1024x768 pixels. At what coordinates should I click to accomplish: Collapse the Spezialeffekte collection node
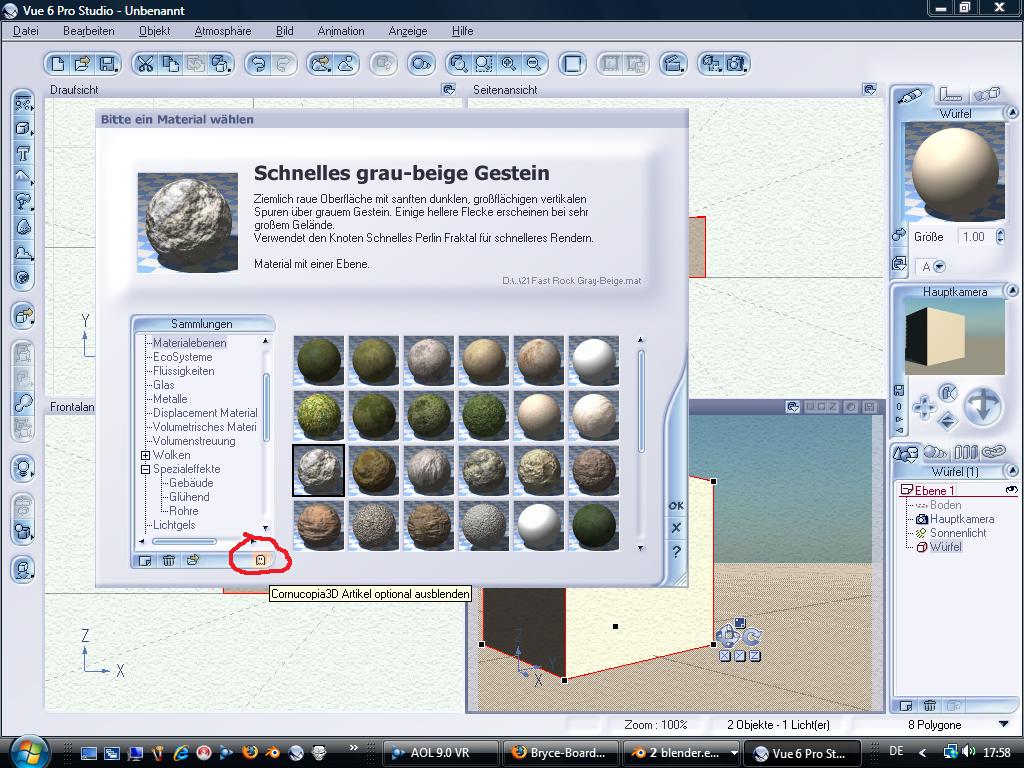(x=146, y=469)
